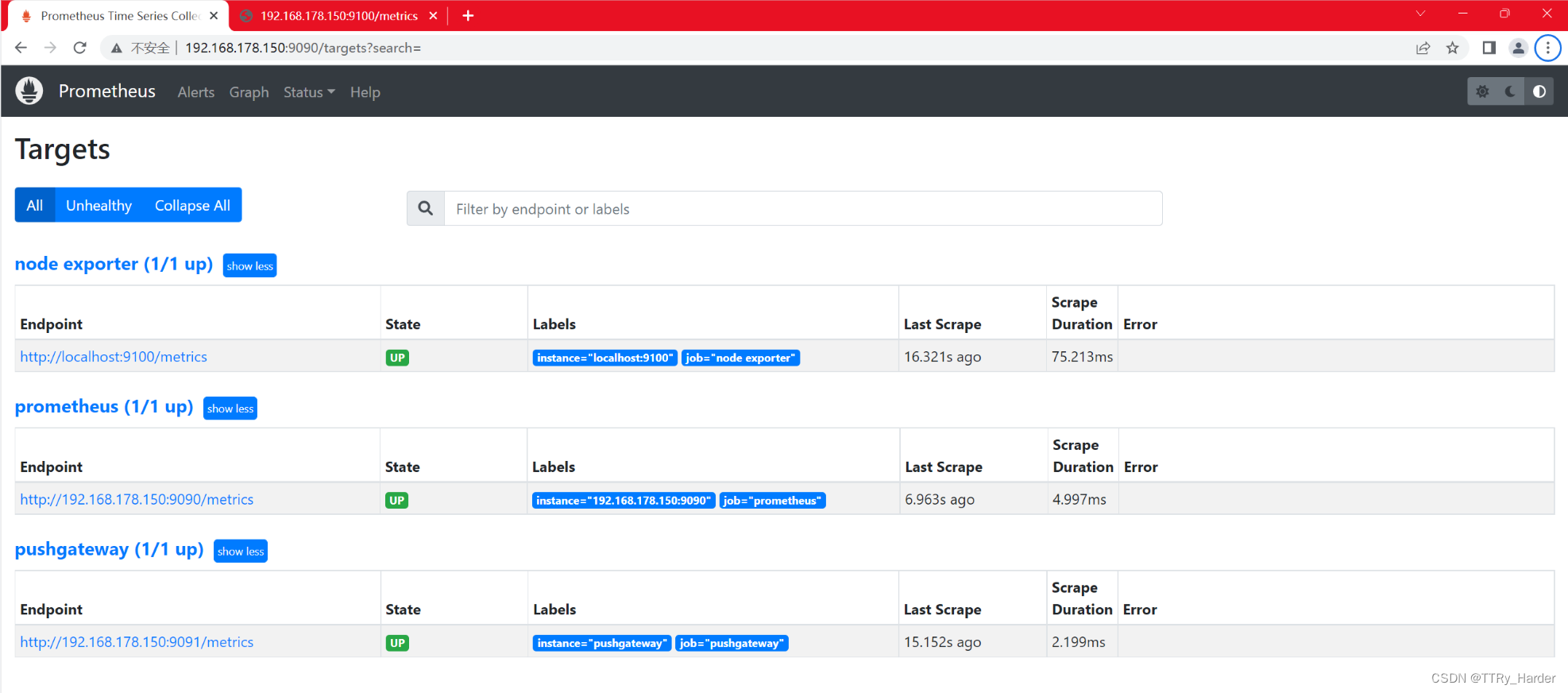Close the 192.168.178.150:9100/metrics tab
Image resolution: width=1568 pixels, height=693 pixels.
point(433,16)
